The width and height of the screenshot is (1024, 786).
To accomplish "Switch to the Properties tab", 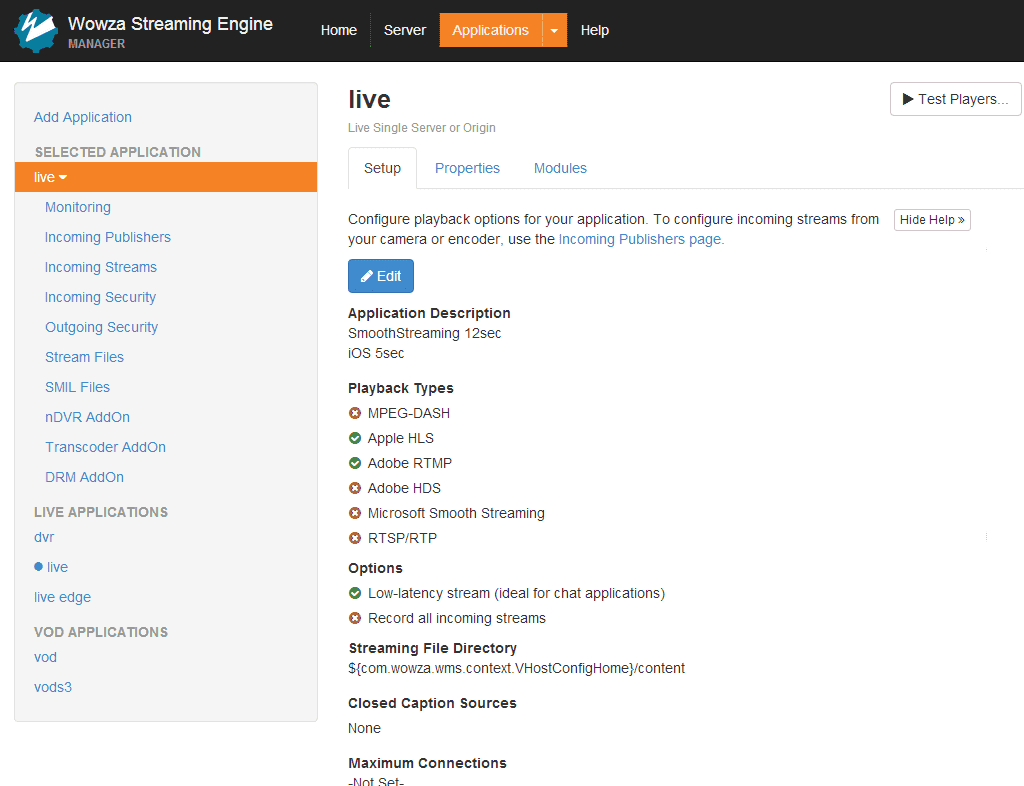I will (x=467, y=168).
